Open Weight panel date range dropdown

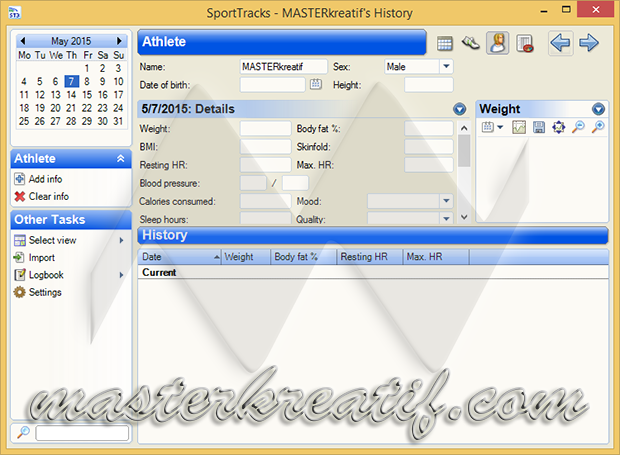(492, 127)
